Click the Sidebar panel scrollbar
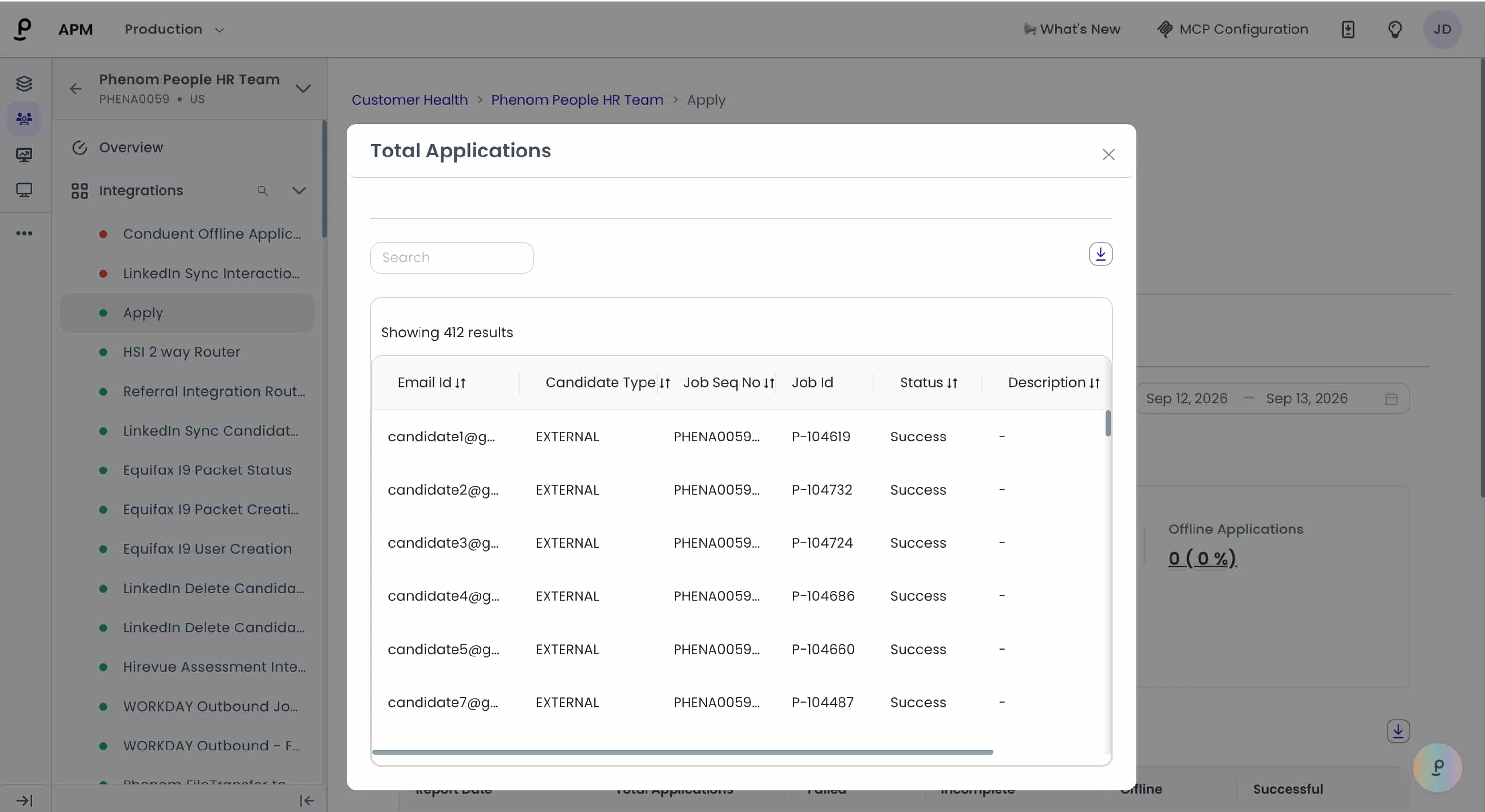Screen dimensions: 1485x812 (324, 179)
